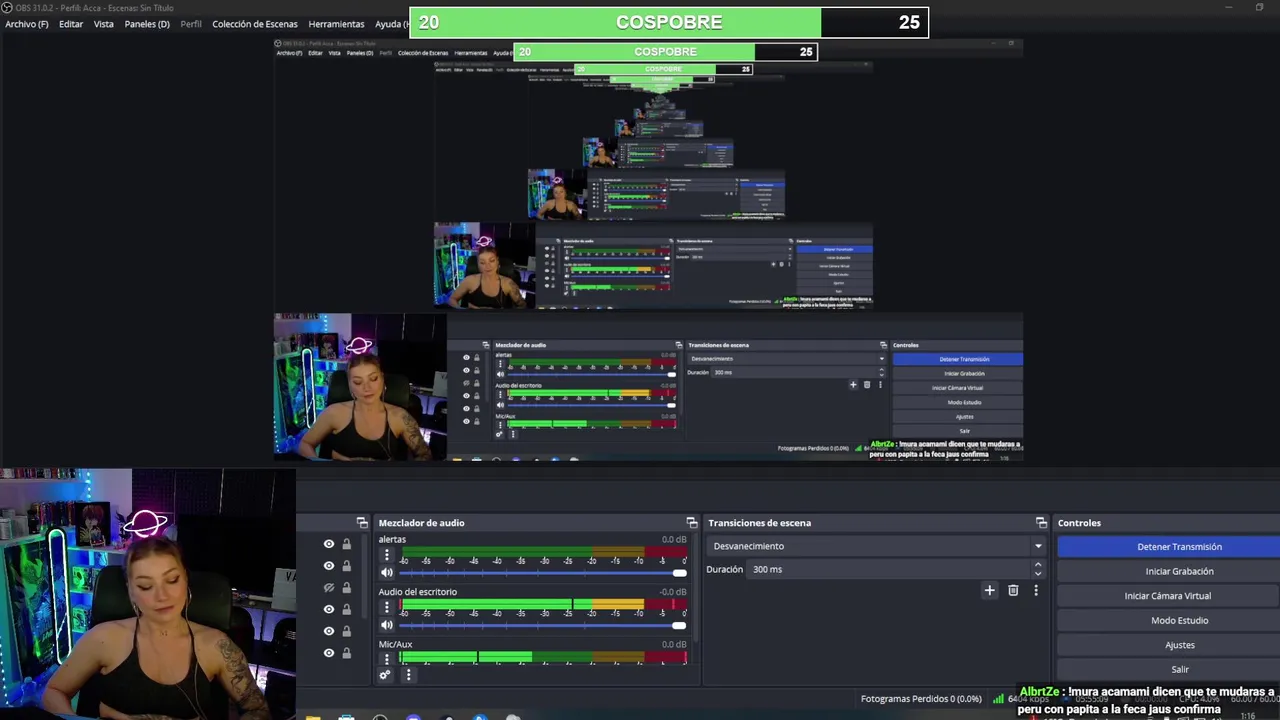Click the alertas volume slider

tap(543, 573)
